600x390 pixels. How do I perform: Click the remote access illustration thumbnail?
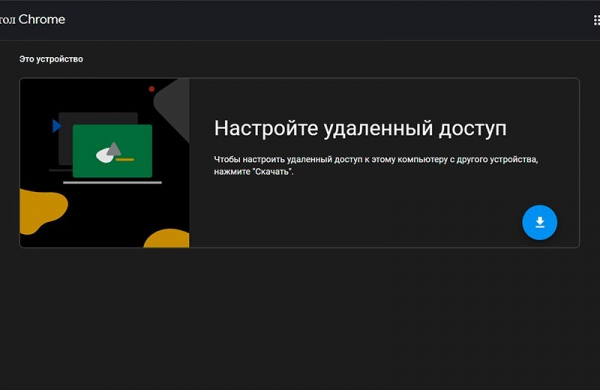pyautogui.click(x=104, y=163)
